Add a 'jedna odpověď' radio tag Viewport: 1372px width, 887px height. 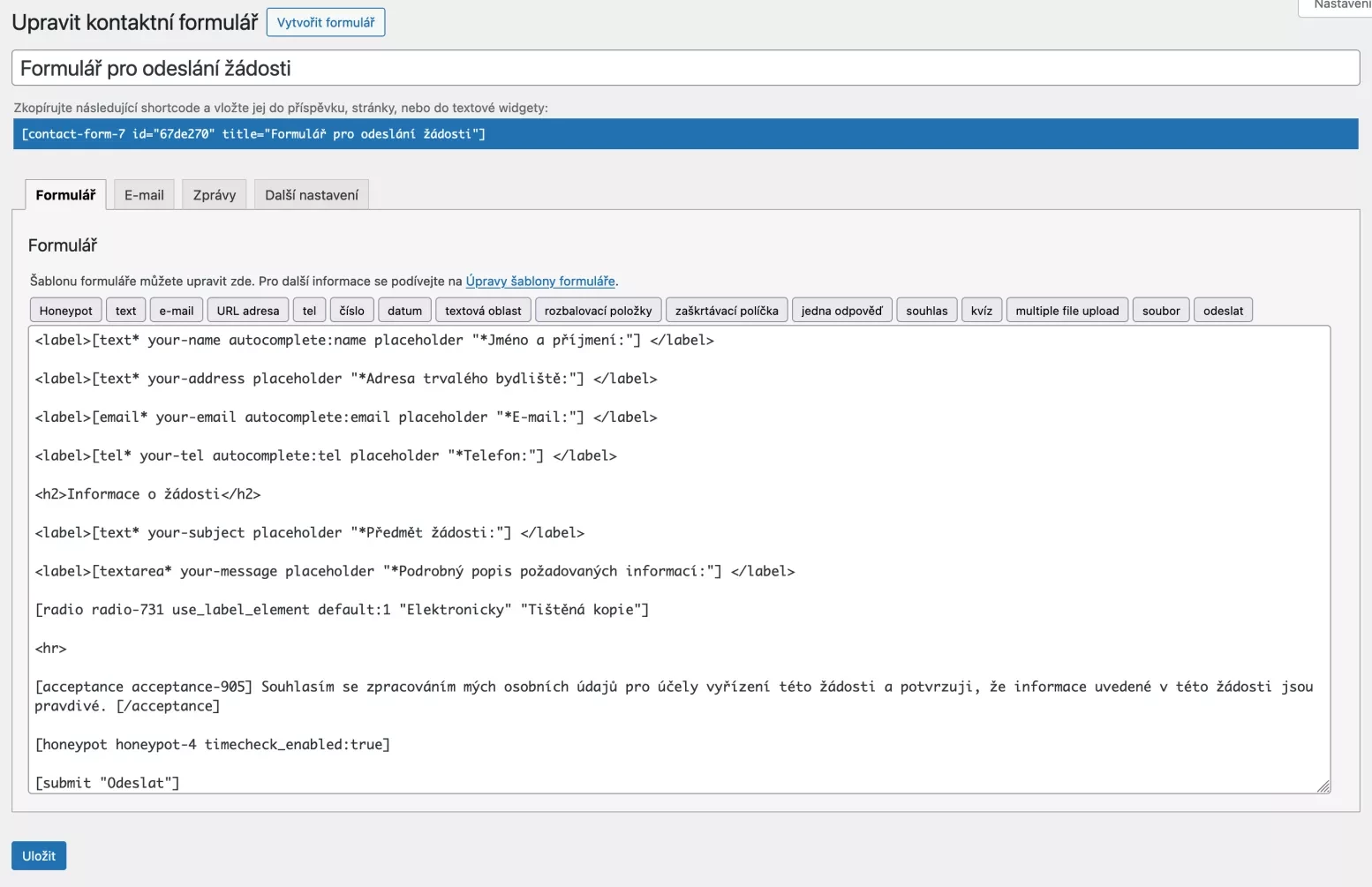841,311
